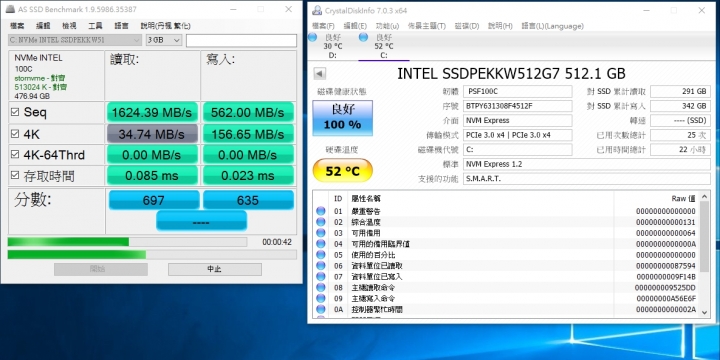
Task: Click the write score 635 box
Action: [x=248, y=200]
